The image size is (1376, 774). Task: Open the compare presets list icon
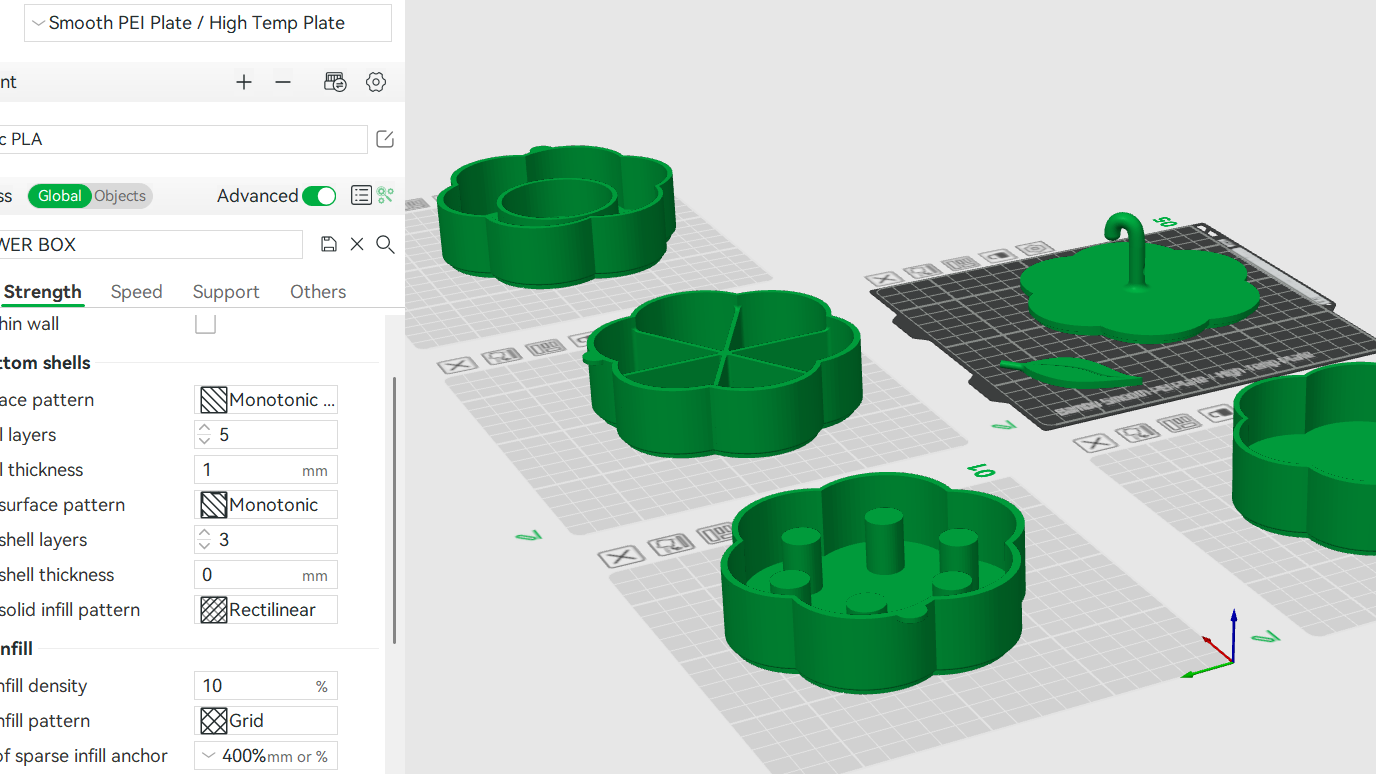click(x=361, y=195)
